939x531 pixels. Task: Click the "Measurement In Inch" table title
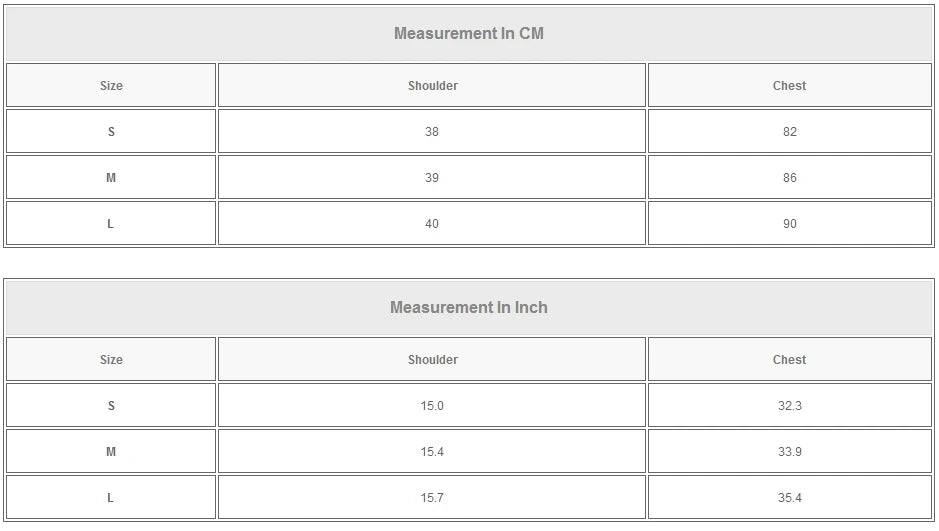468,307
